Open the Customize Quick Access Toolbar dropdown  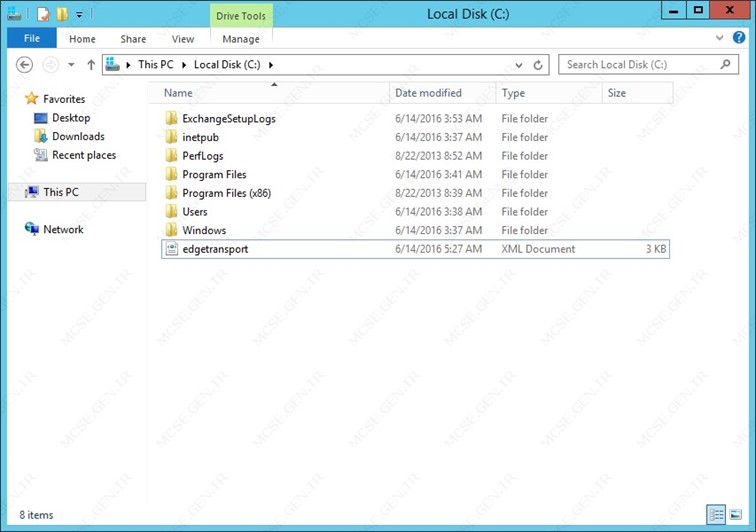[79, 15]
